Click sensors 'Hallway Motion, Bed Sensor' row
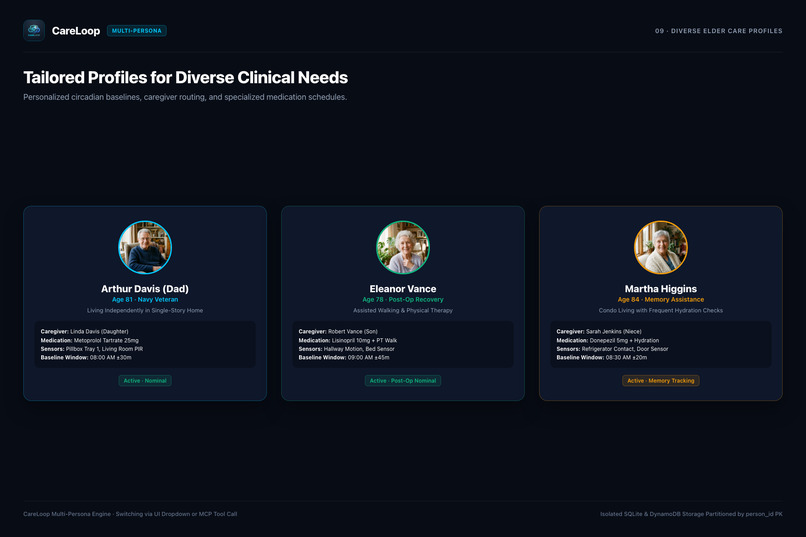The image size is (806, 537). [x=346, y=349]
